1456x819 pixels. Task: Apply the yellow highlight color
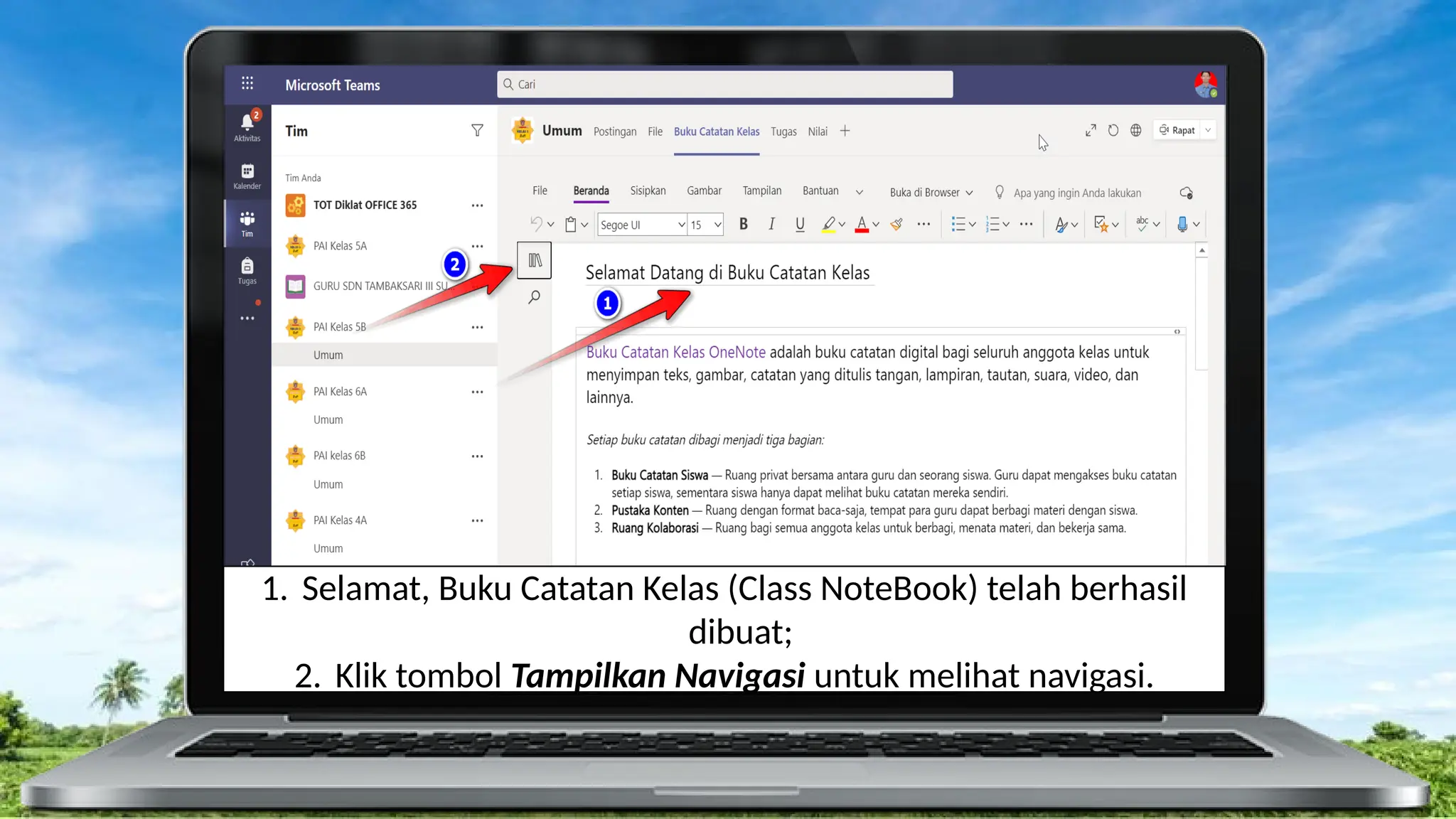tap(828, 225)
